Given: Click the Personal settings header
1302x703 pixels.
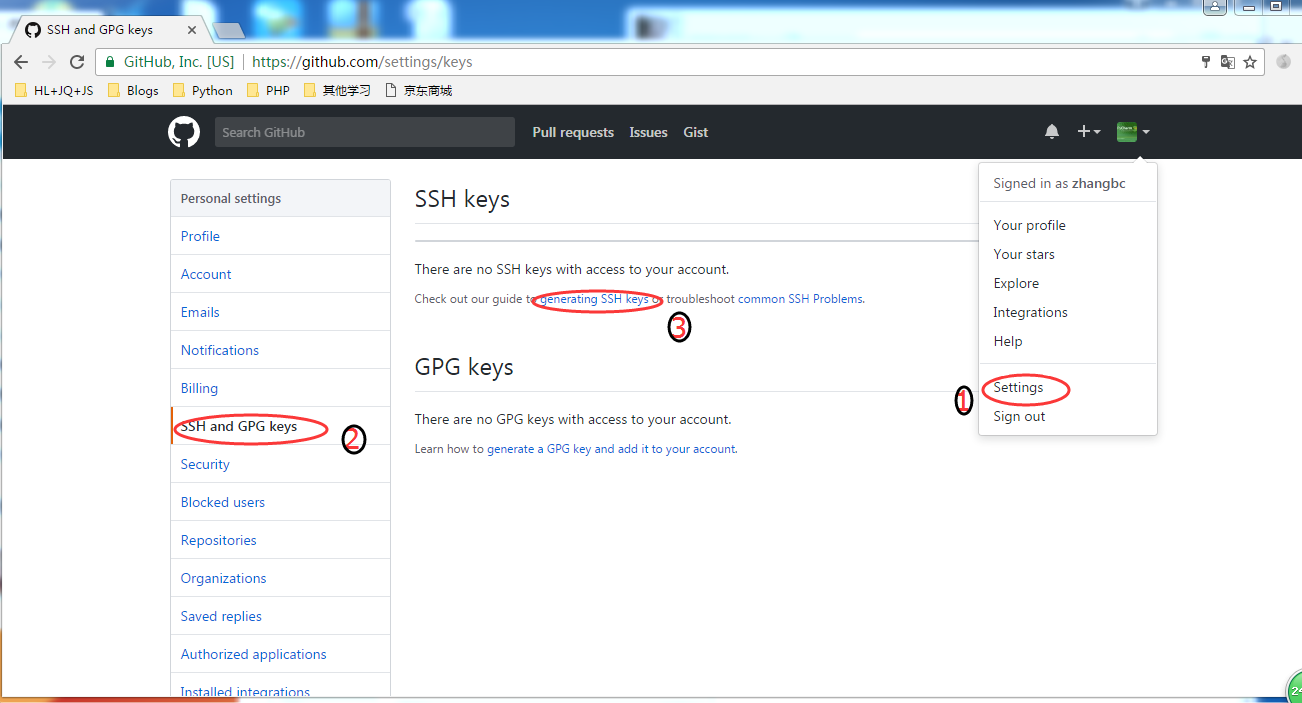Looking at the screenshot, I should pyautogui.click(x=281, y=198).
